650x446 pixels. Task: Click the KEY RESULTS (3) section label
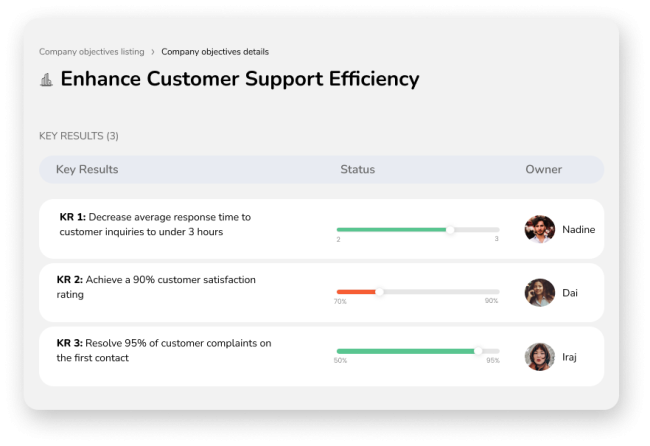[78, 136]
